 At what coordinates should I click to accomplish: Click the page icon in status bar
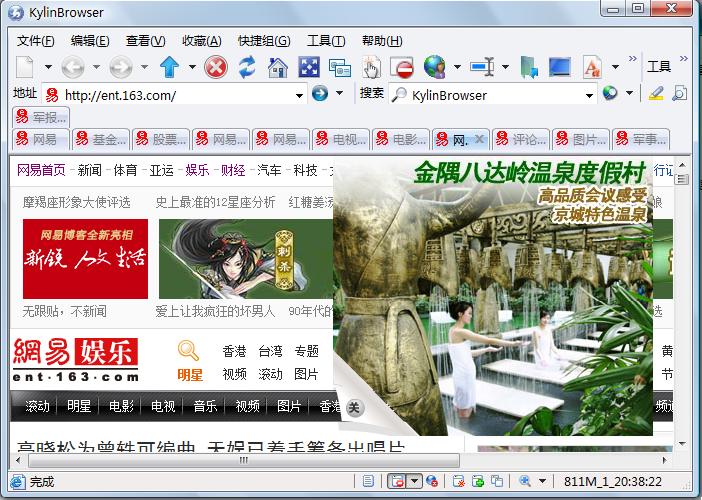click(x=368, y=481)
